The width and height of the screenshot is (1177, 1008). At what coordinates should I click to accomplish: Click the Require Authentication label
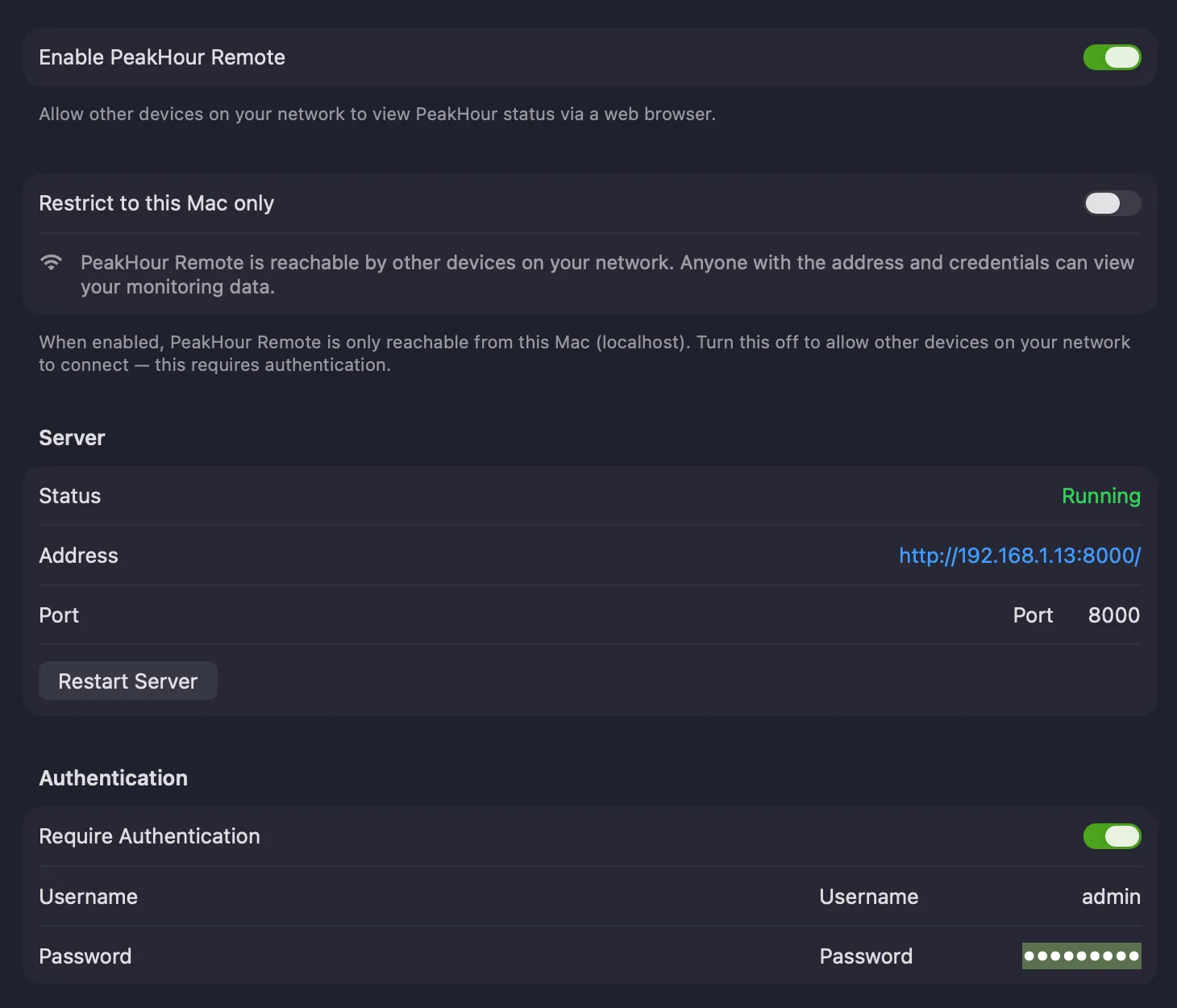(149, 836)
